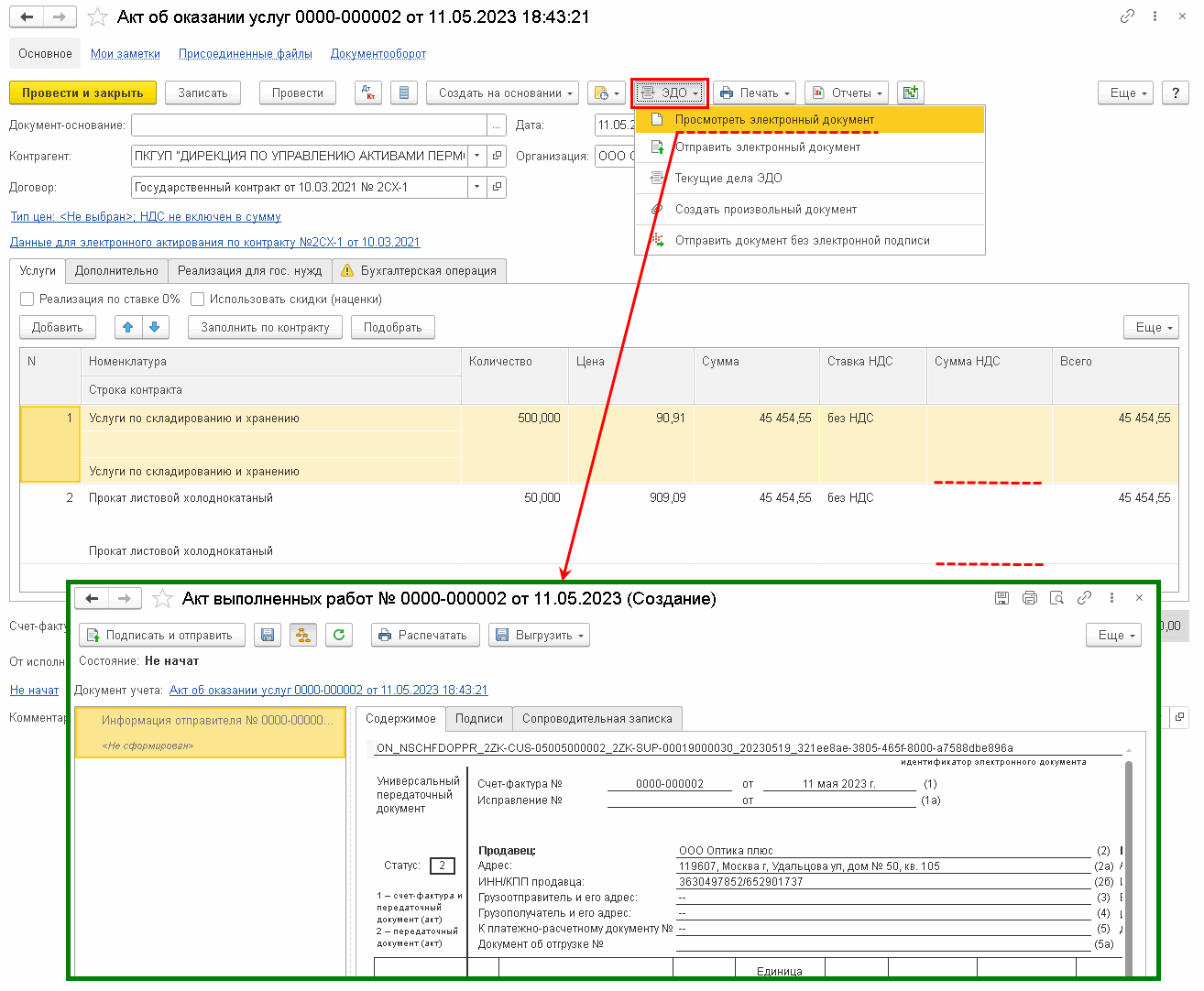The height and width of the screenshot is (991, 1204).
Task: Open Данные для электронного актирования link
Action: [x=214, y=242]
